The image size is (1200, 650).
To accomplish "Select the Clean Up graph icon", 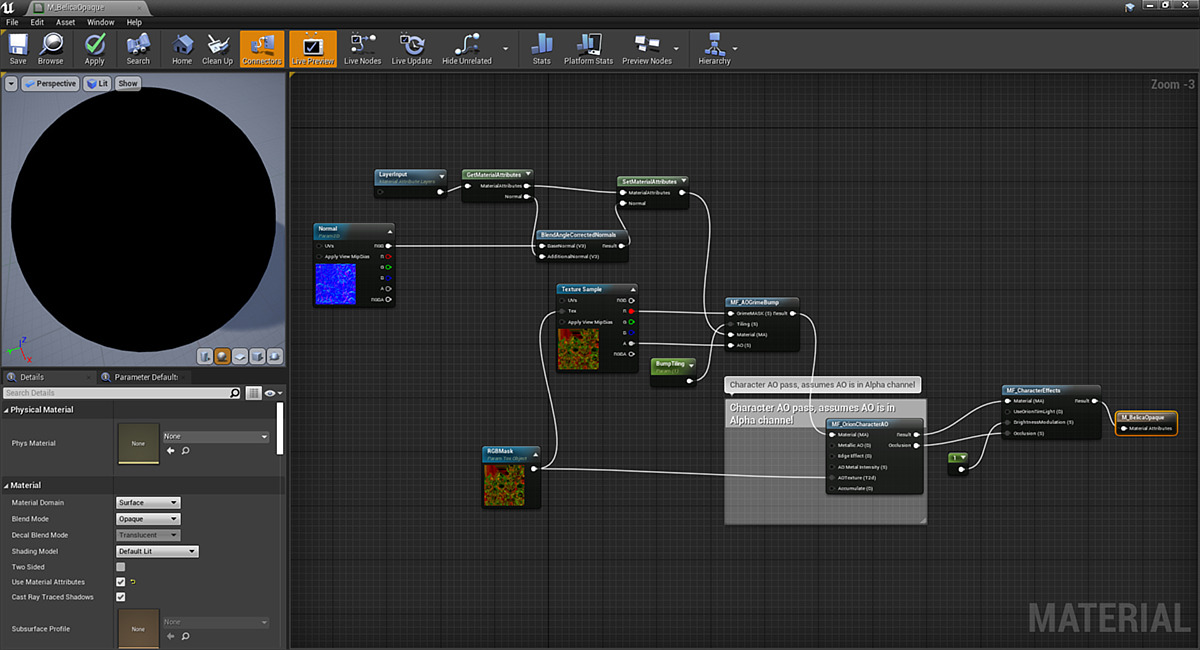I will pyautogui.click(x=216, y=47).
